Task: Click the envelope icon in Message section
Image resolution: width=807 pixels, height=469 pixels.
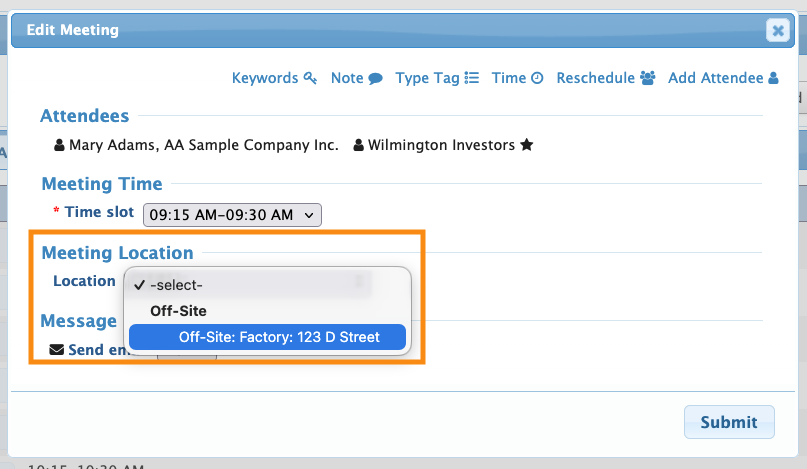Action: (x=57, y=350)
